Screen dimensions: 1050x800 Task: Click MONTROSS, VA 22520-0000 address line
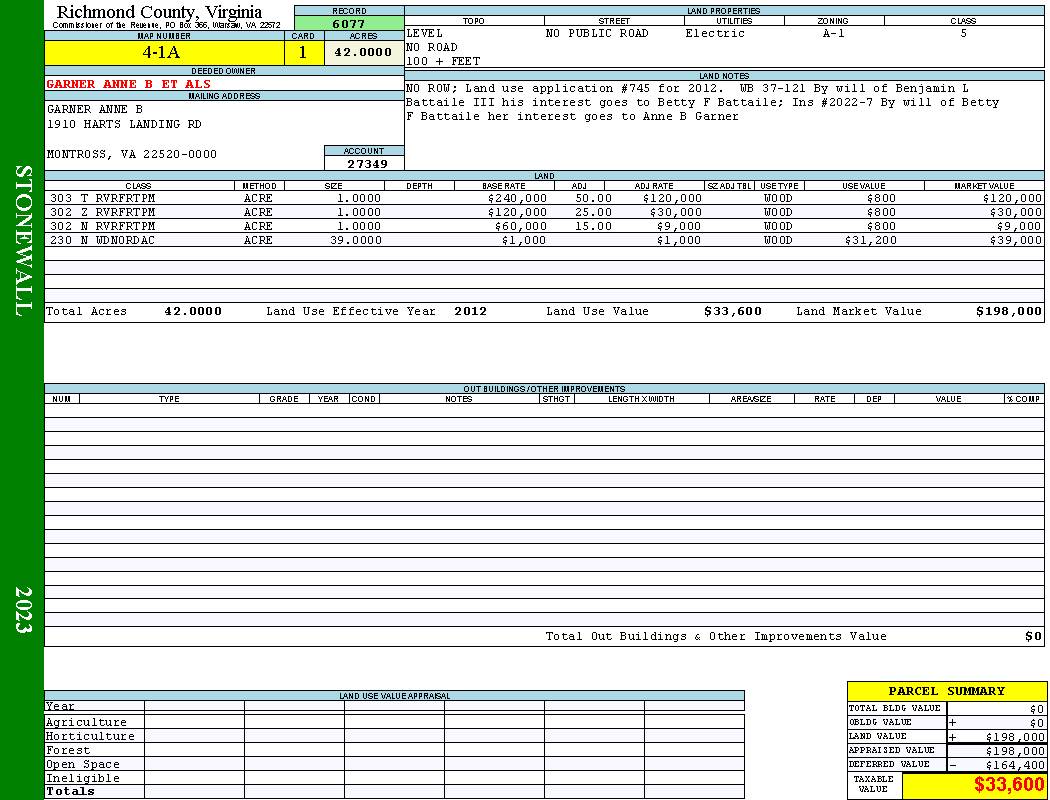(132, 154)
